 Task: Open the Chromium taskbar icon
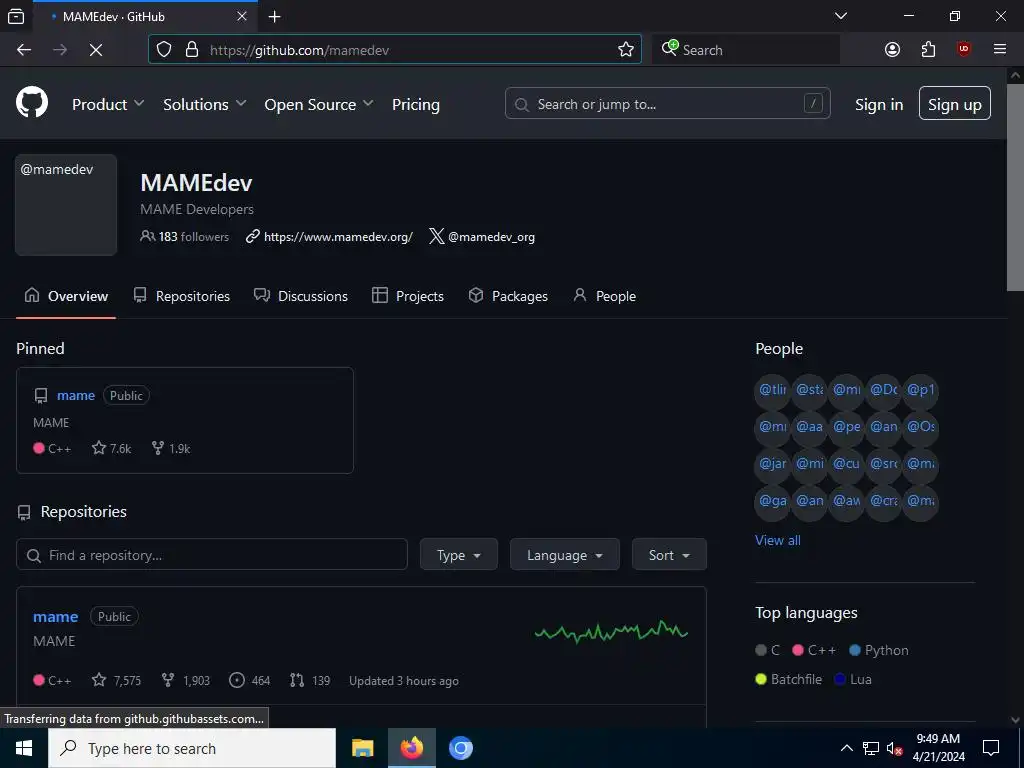(x=460, y=748)
